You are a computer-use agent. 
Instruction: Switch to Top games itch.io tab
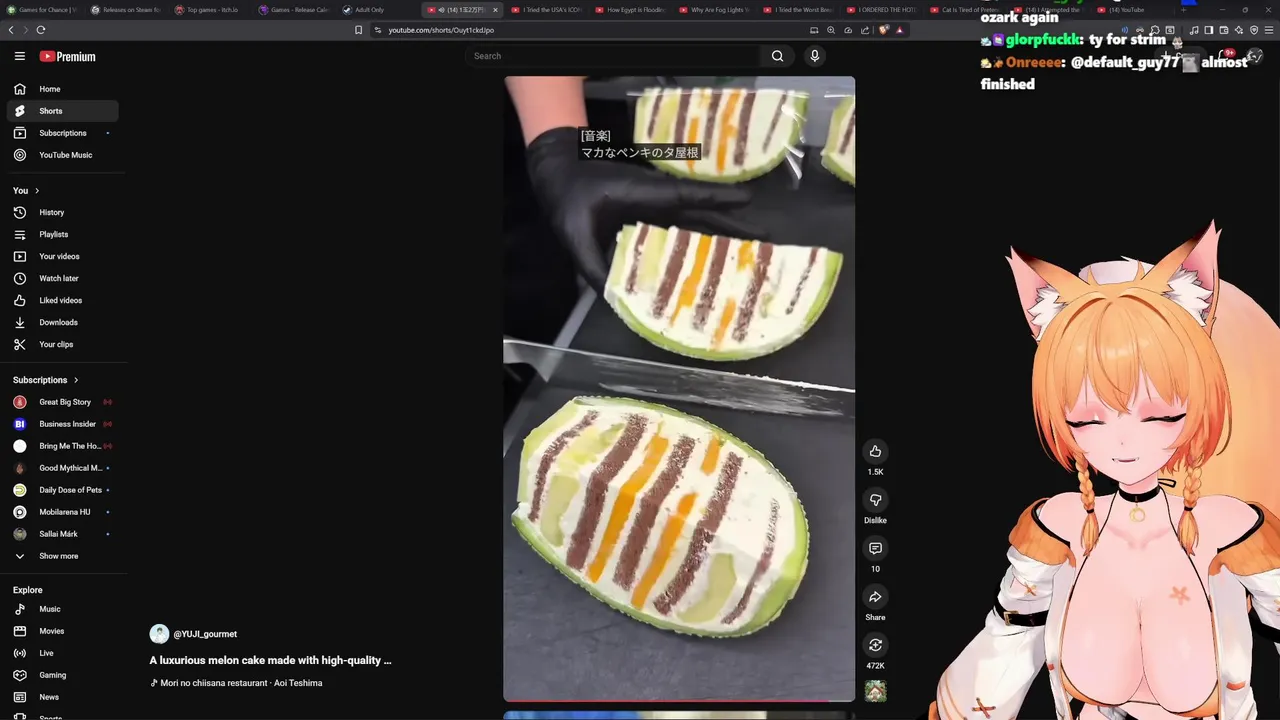pos(210,10)
